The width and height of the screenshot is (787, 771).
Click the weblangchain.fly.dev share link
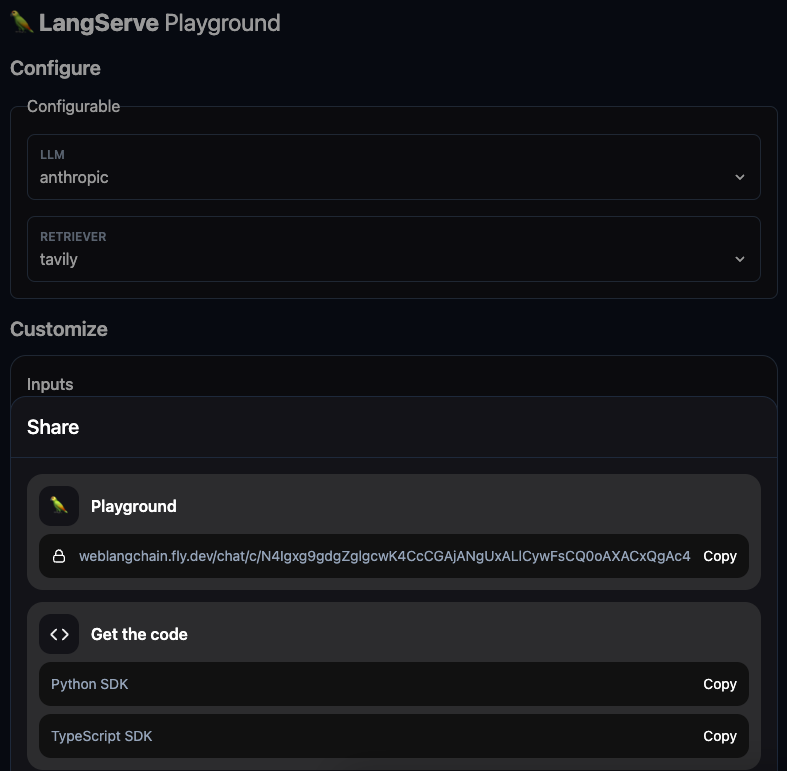(384, 556)
